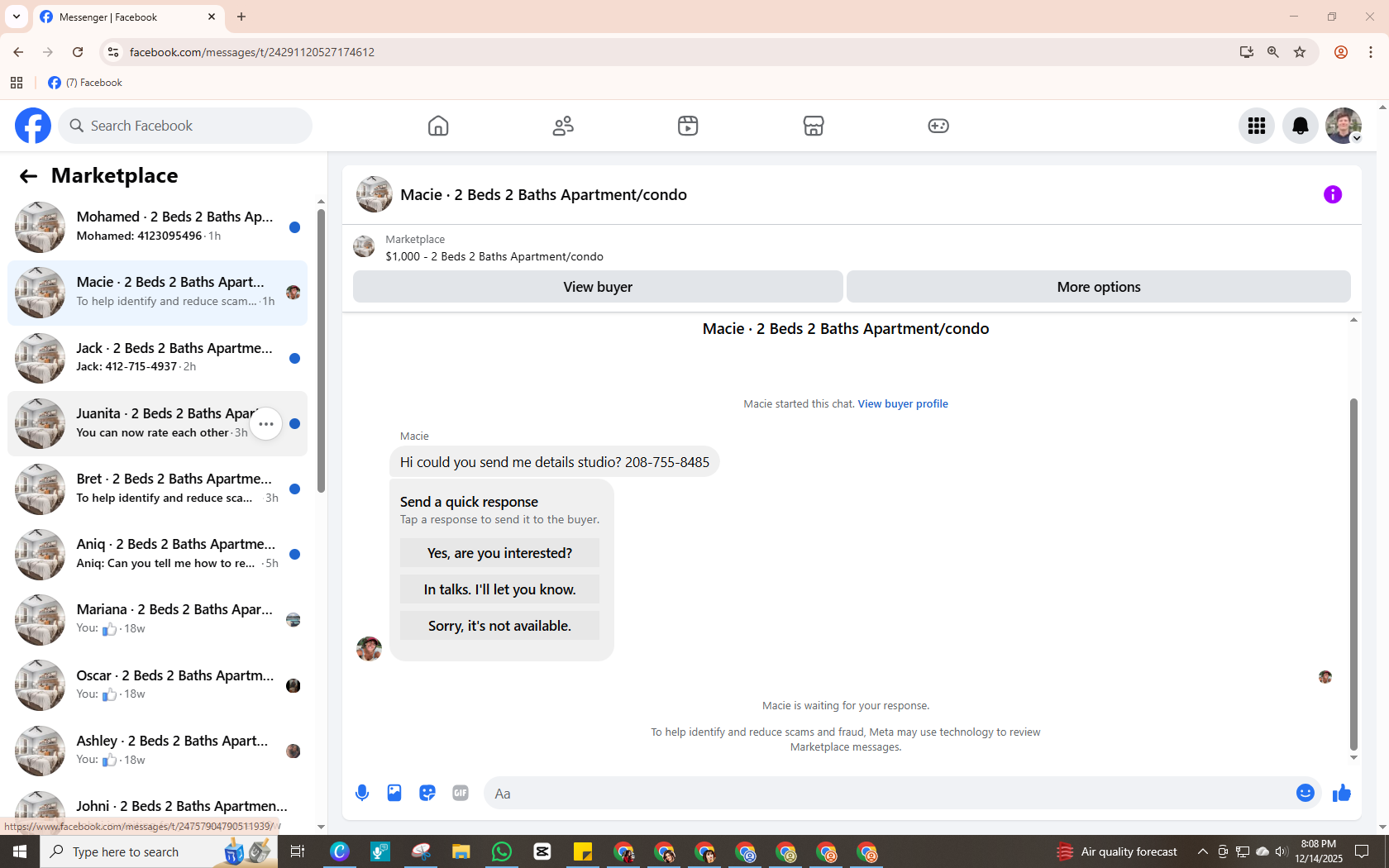Close the Messenger browser tab
Image resolution: width=1389 pixels, height=868 pixels.
tap(212, 17)
